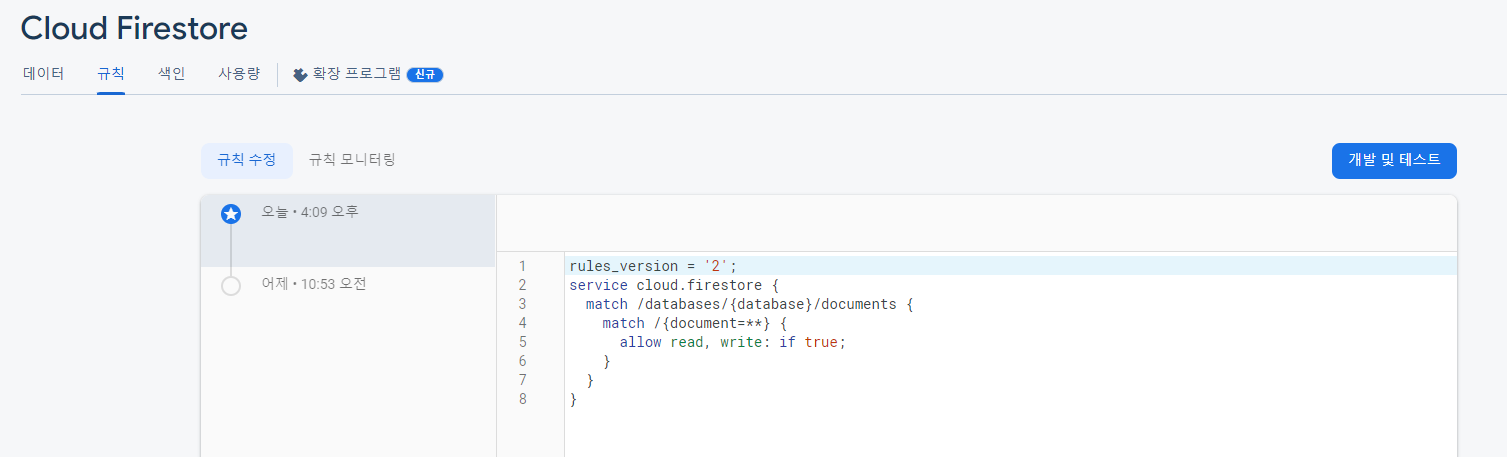Select the 오늘 • 4:09 오후 rules version

click(348, 231)
